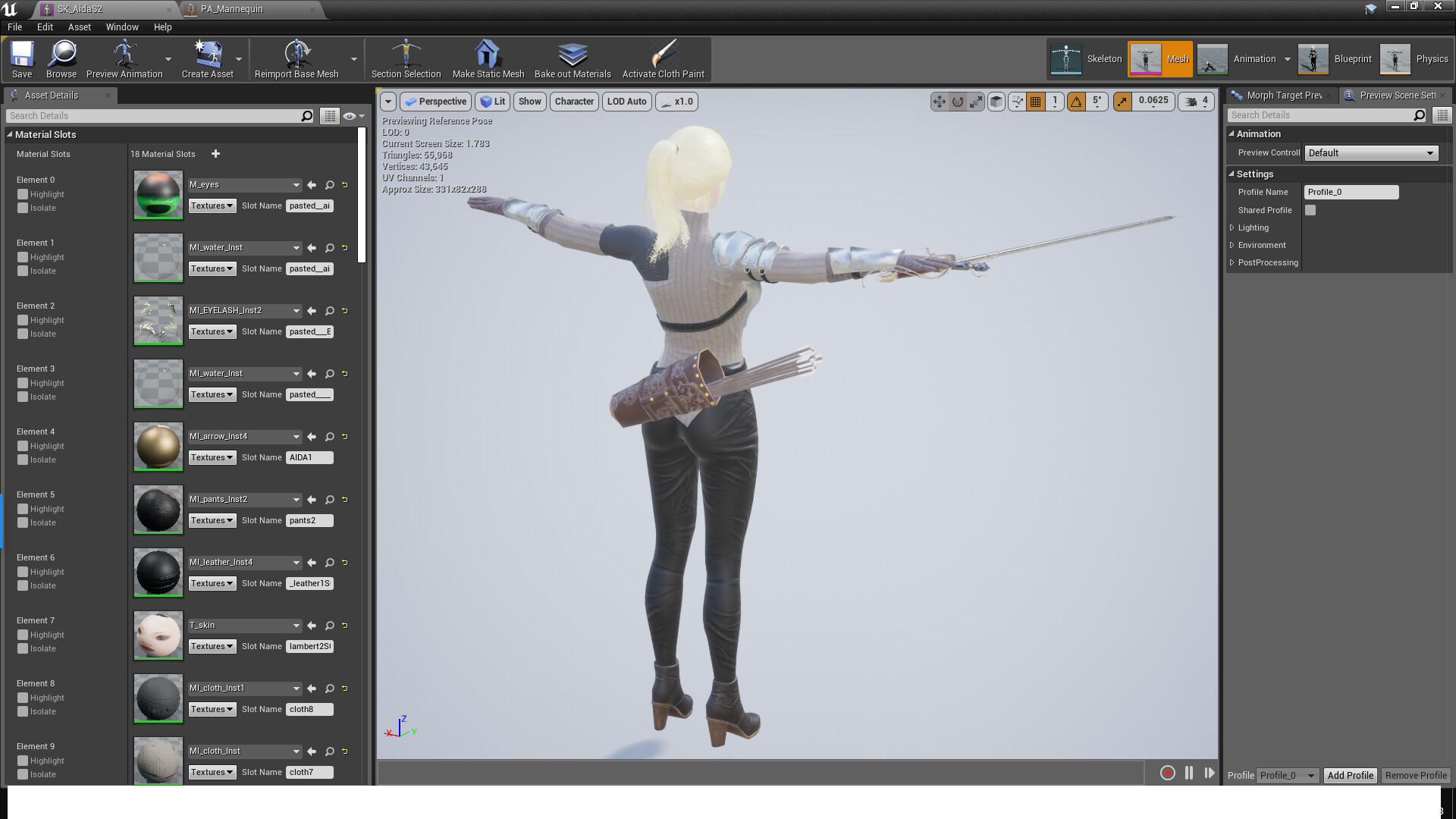Viewport: 1456px width, 819px height.
Task: Toggle the Shared Profile checkbox
Action: [x=1310, y=210]
